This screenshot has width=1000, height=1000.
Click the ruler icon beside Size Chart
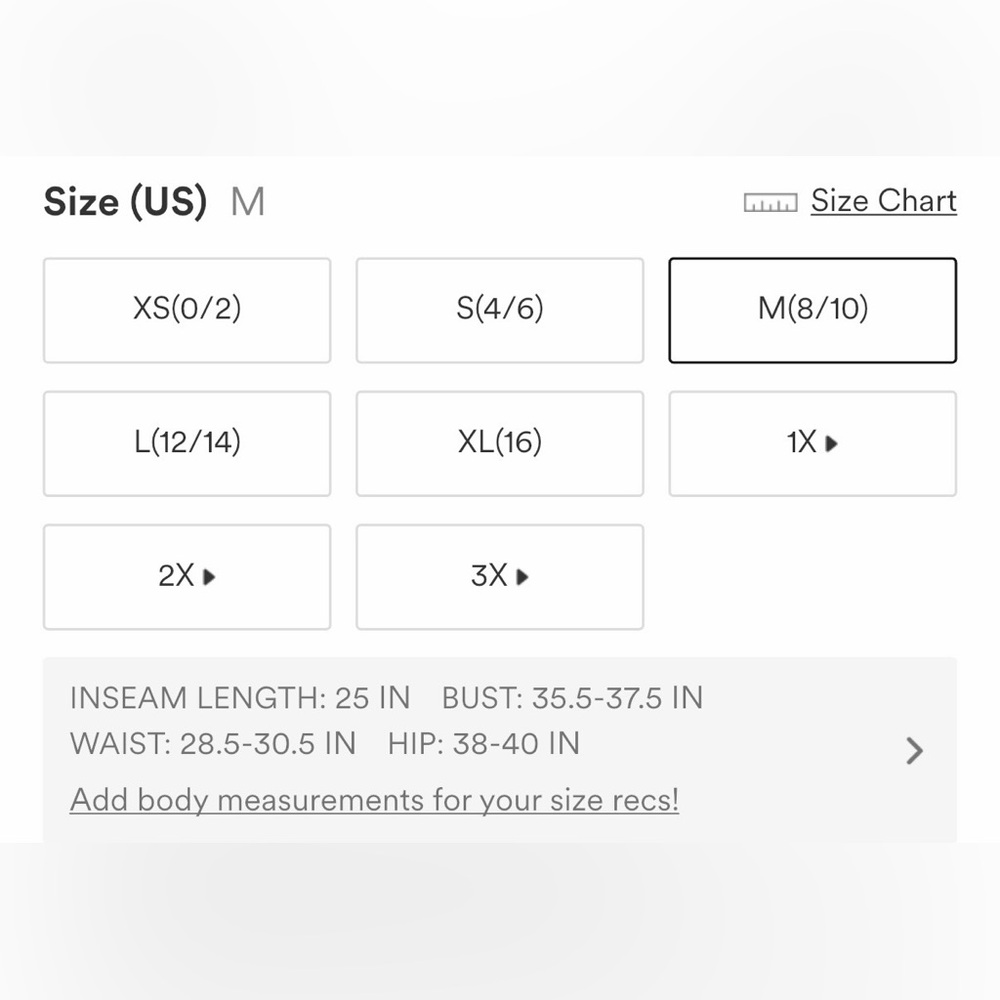tap(770, 203)
